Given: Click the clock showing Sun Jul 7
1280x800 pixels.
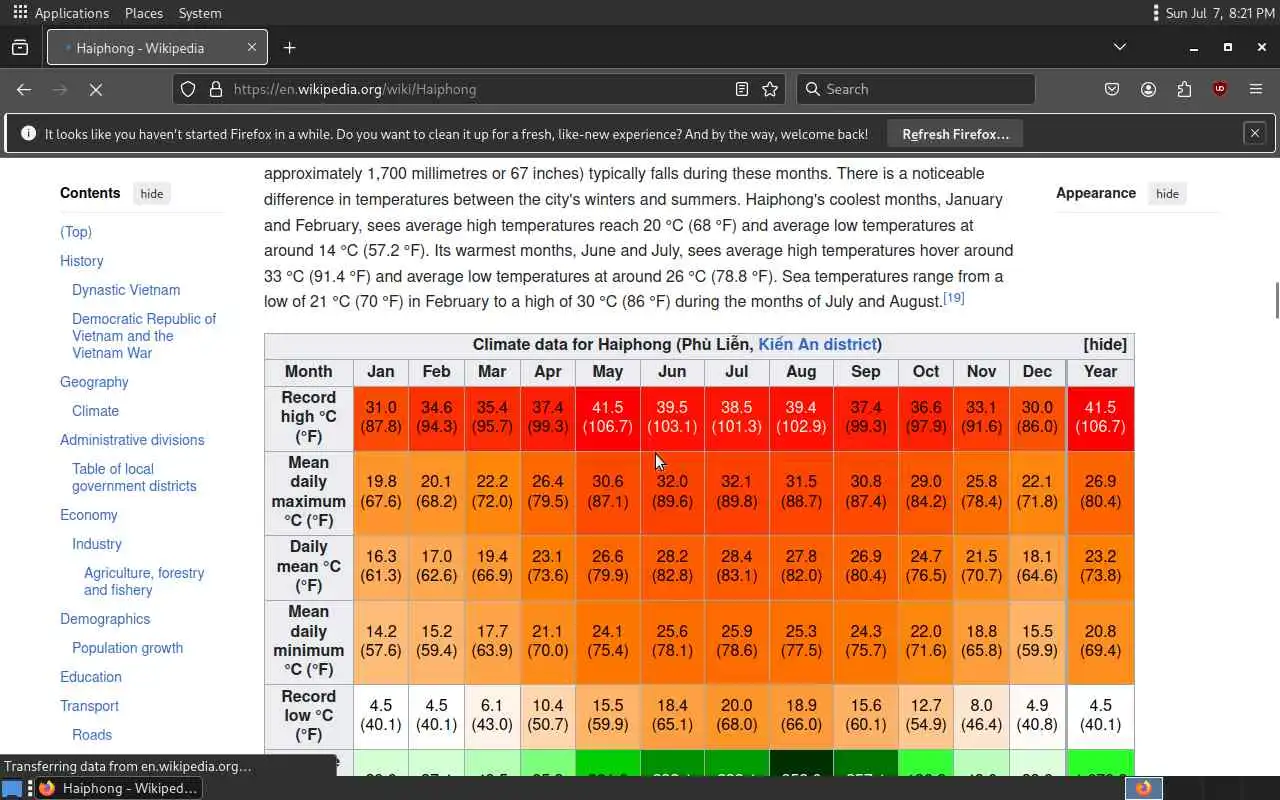Looking at the screenshot, I should click(x=1220, y=13).
